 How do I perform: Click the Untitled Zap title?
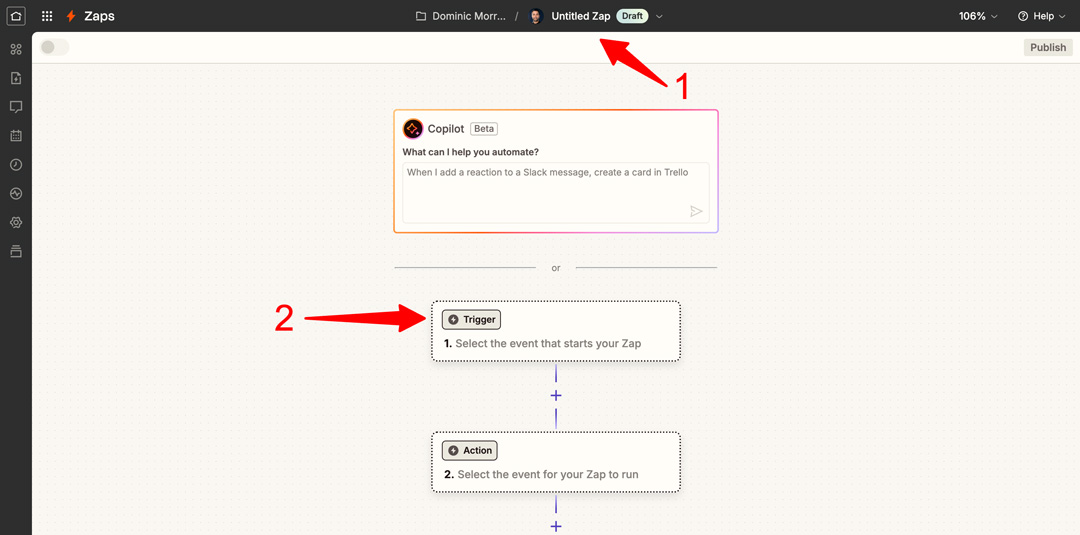tap(581, 16)
